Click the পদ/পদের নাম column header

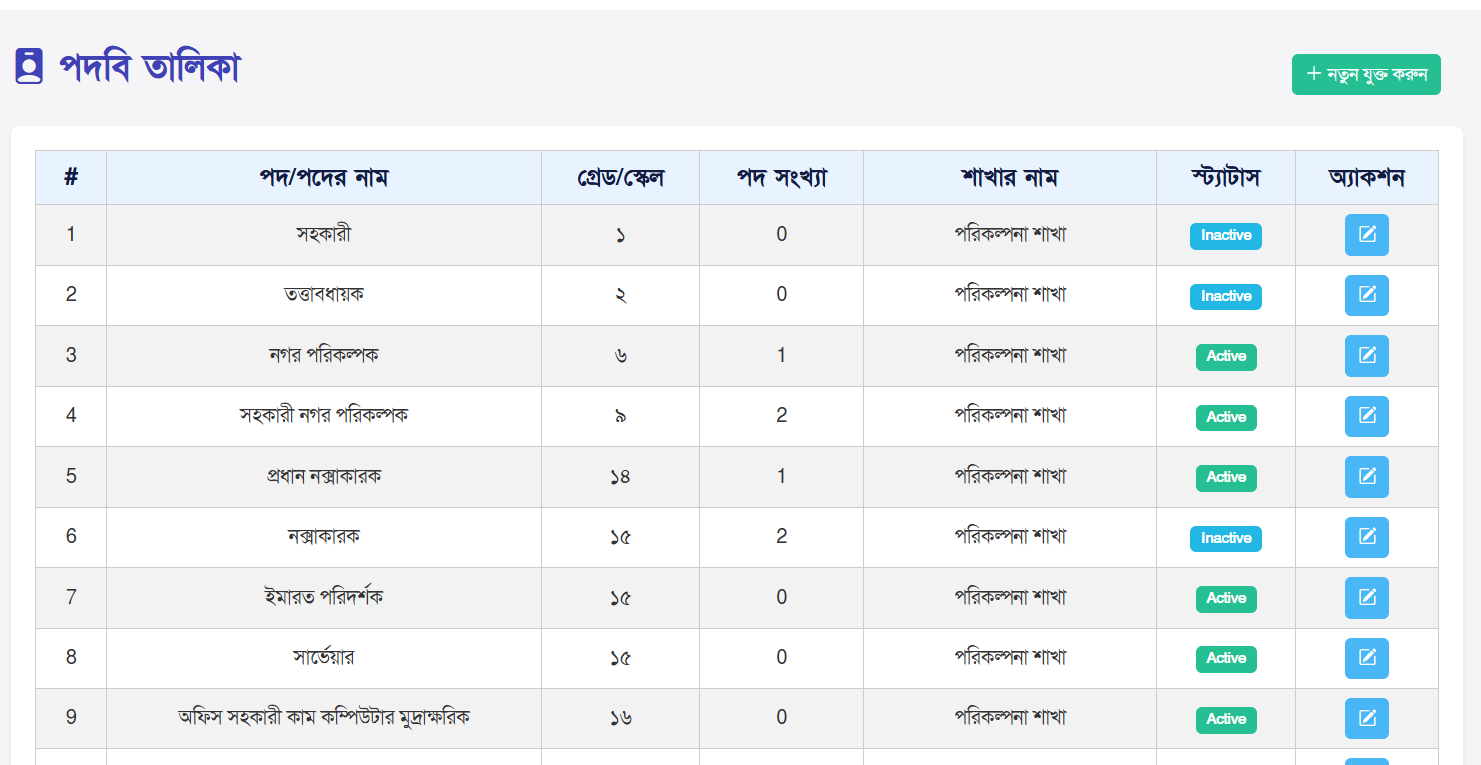point(323,178)
